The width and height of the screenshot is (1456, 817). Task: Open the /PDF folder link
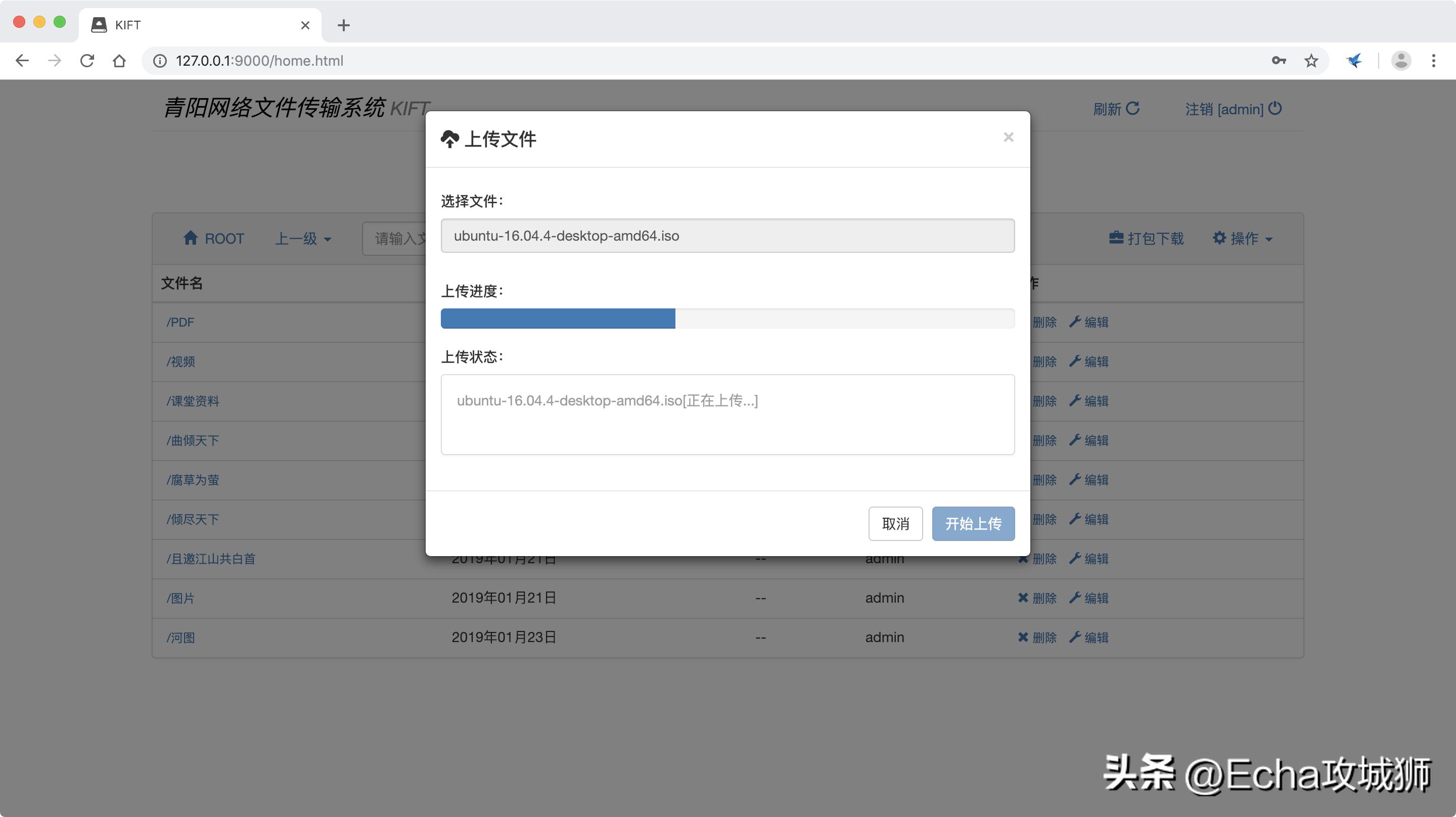[x=180, y=322]
